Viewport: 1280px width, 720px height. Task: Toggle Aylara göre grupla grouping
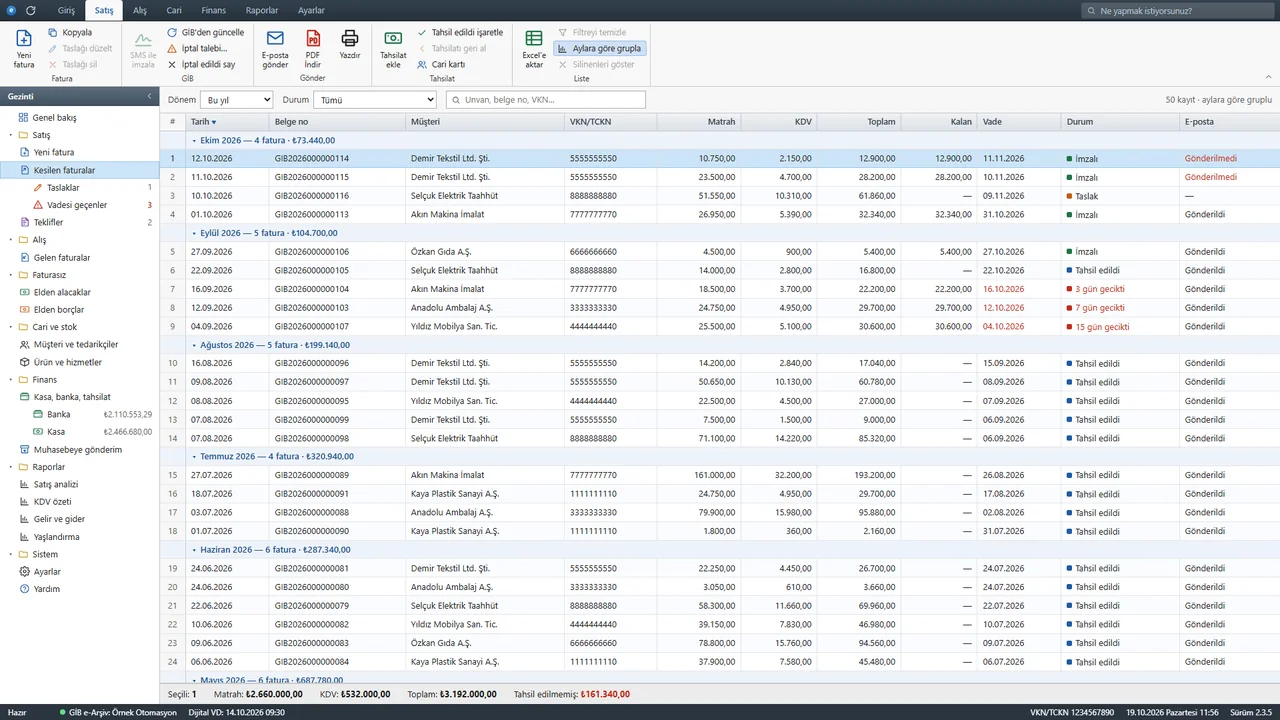[599, 48]
